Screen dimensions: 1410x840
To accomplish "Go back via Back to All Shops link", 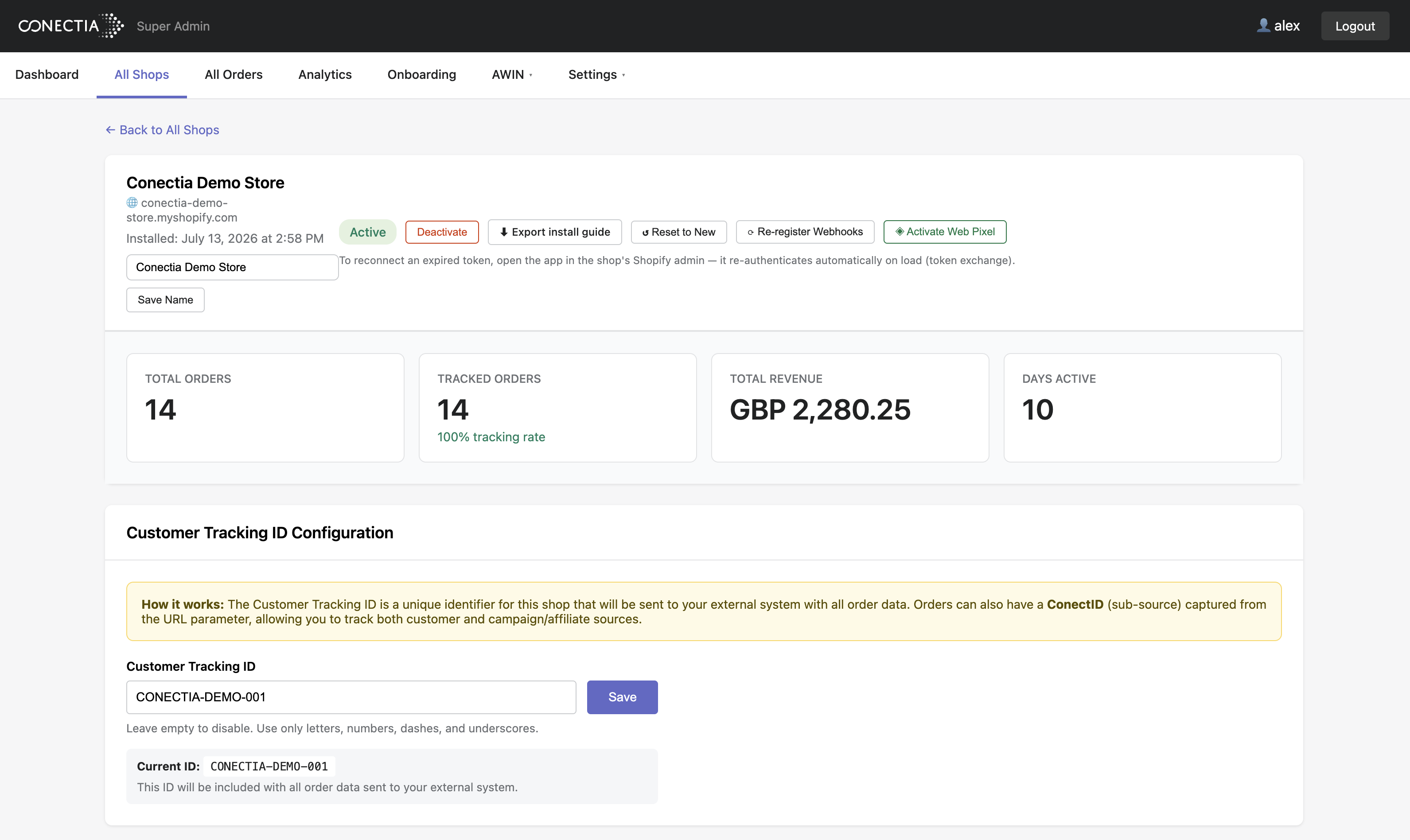I will click(x=163, y=130).
